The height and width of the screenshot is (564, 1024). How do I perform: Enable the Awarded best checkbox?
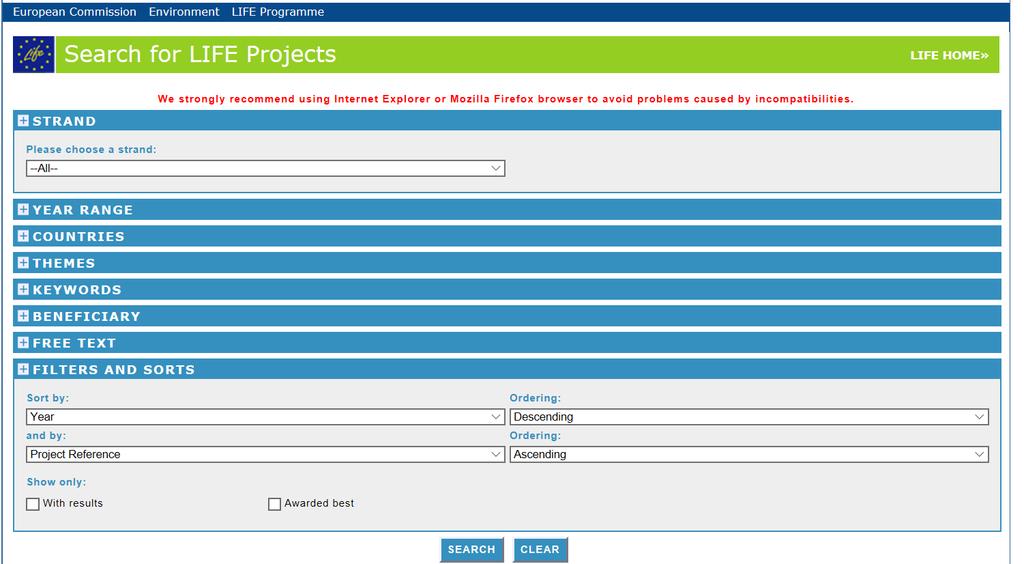coord(274,504)
